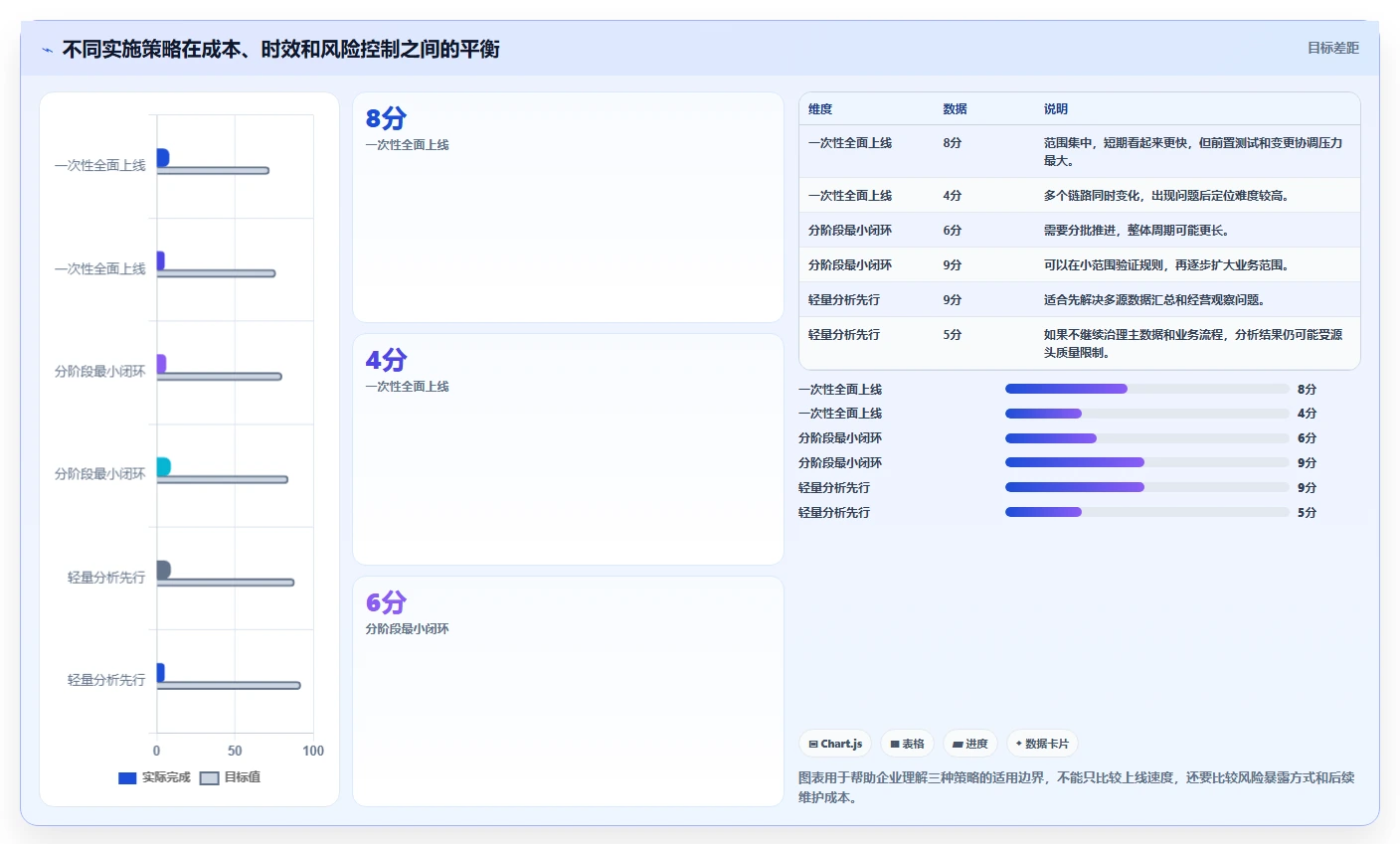The width and height of the screenshot is (1400, 844).
Task: Click the 维度 column header
Action: [820, 109]
